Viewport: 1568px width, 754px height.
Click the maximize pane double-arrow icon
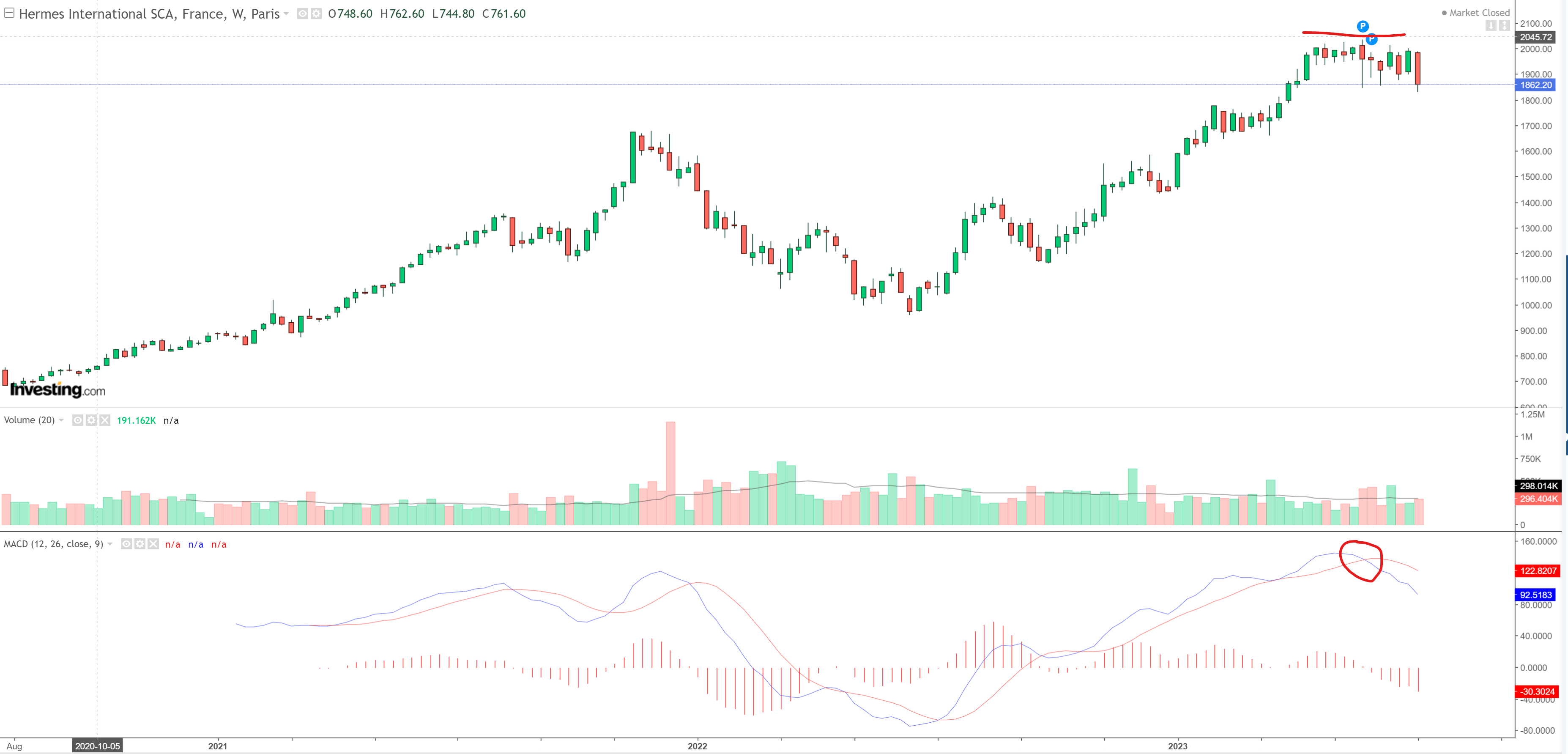point(1504,25)
